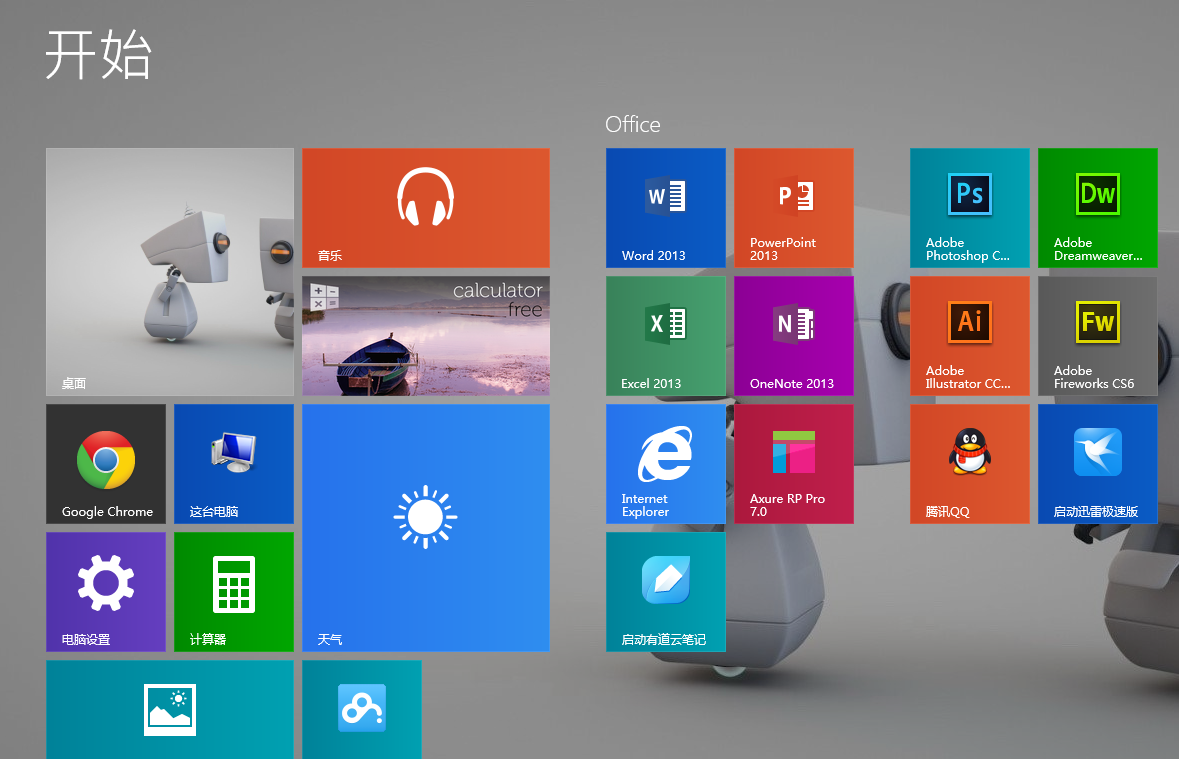Open Youdao cloud notes tile

[x=665, y=592]
